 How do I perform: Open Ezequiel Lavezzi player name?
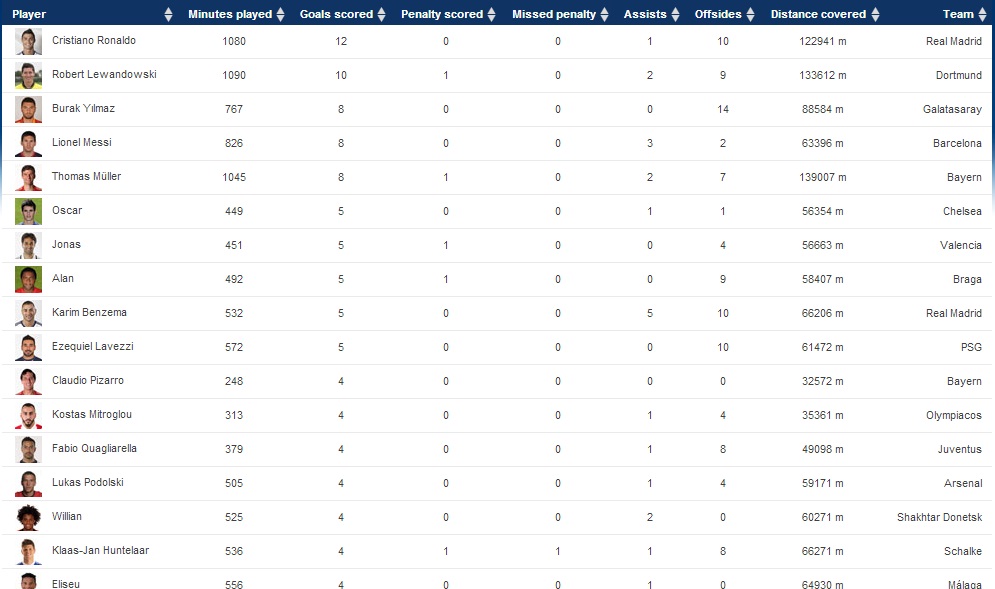pyautogui.click(x=93, y=347)
